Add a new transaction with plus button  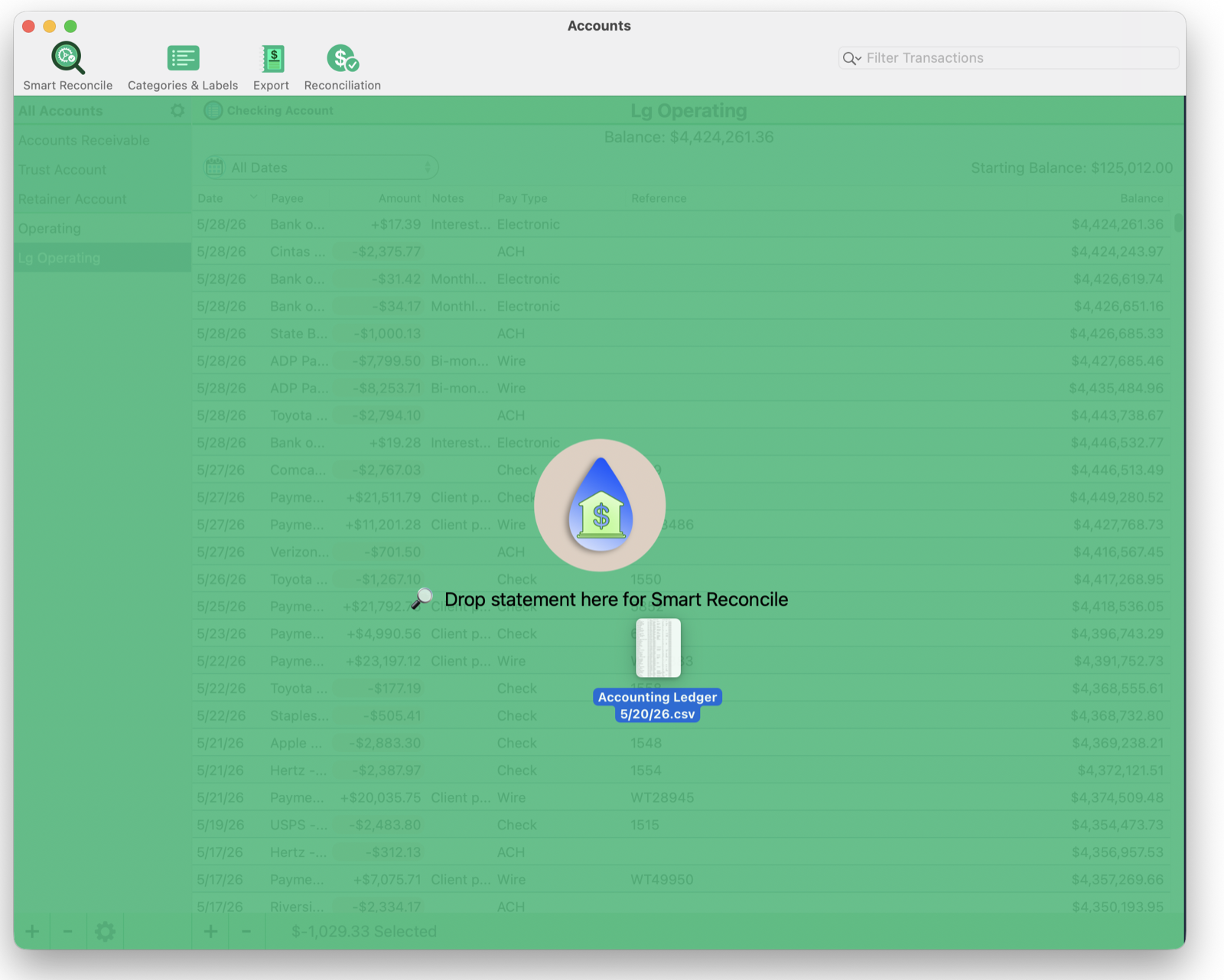(210, 931)
